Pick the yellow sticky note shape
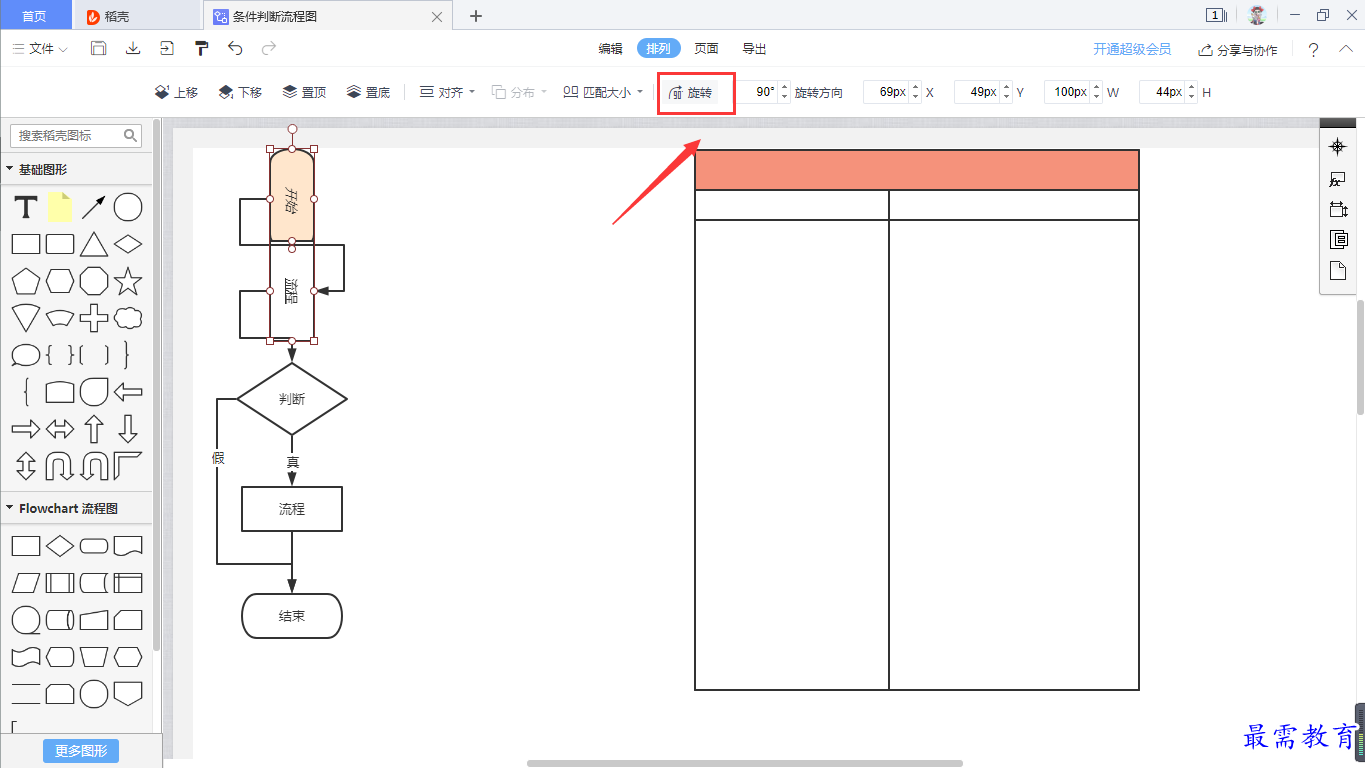Image resolution: width=1365 pixels, height=768 pixels. tap(60, 207)
